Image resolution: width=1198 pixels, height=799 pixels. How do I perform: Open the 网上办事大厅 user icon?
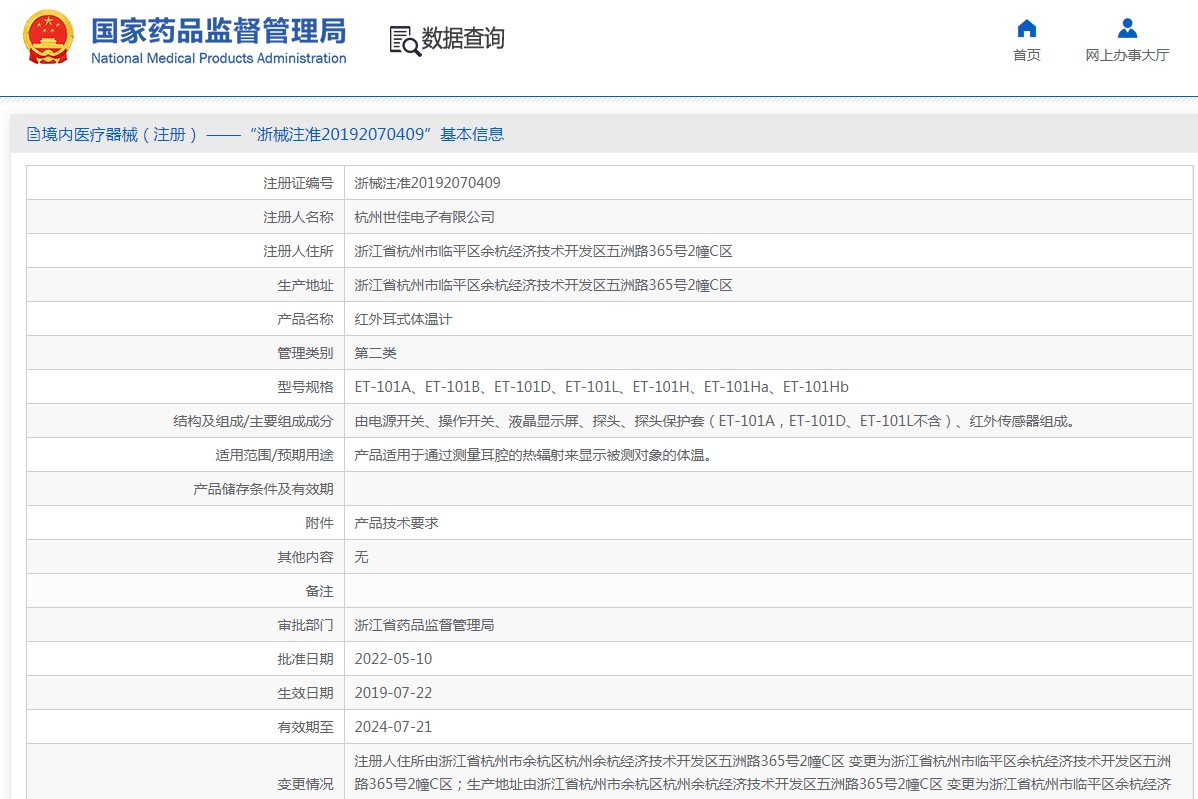1127,28
